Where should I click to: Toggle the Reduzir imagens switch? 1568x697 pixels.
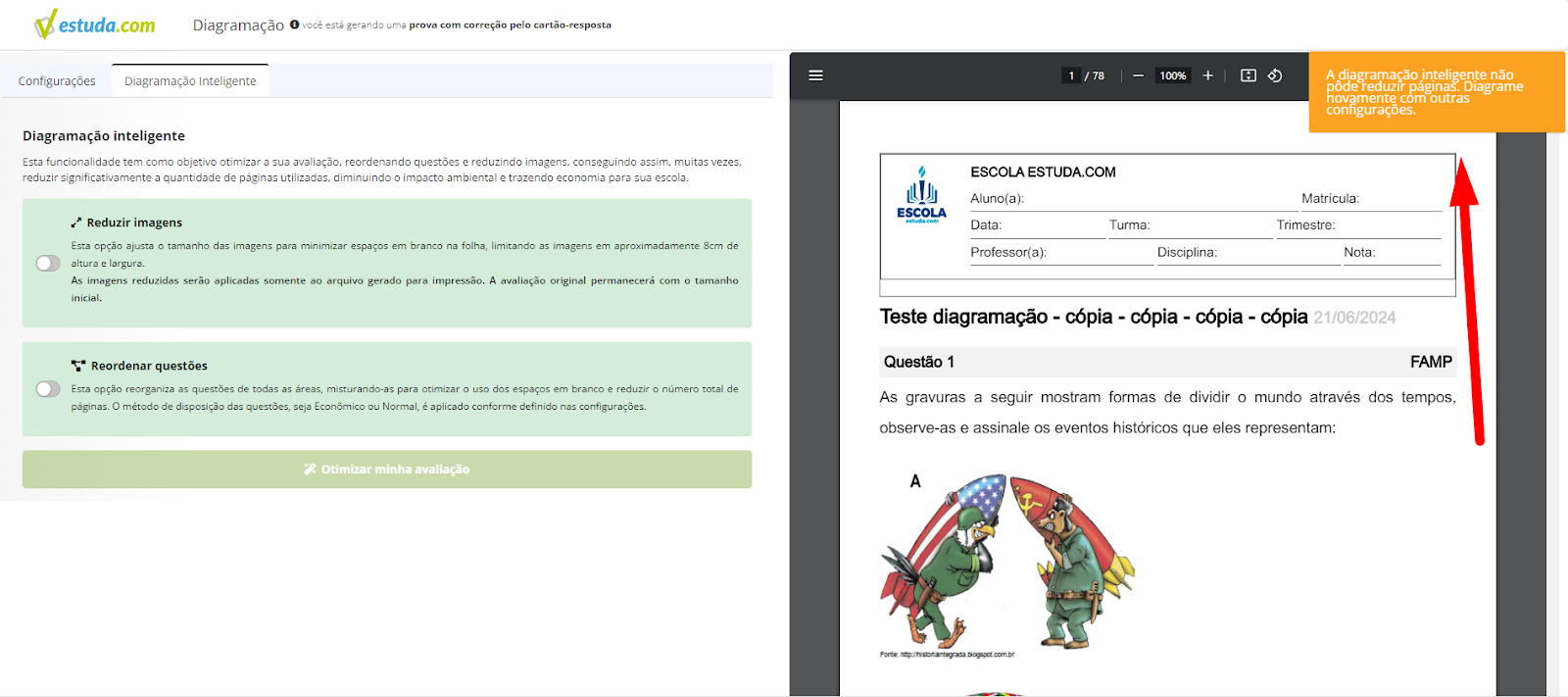point(48,263)
